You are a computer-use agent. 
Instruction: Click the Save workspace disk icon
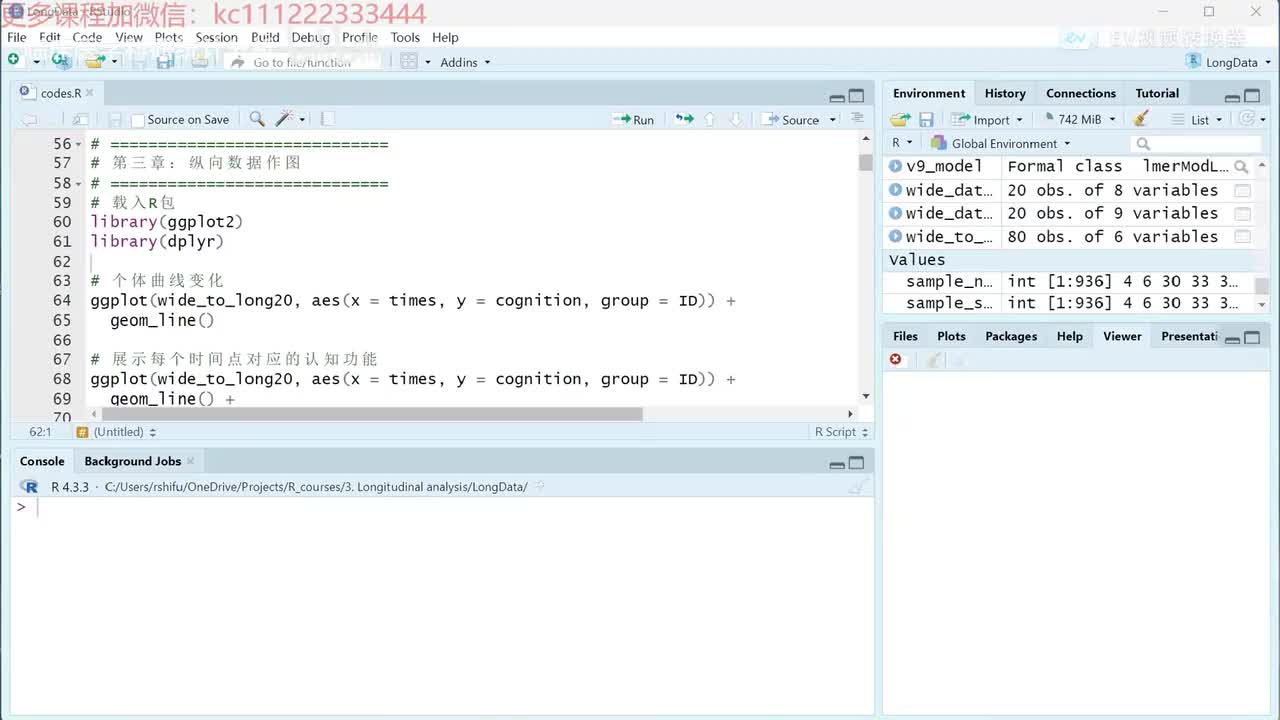tap(926, 119)
